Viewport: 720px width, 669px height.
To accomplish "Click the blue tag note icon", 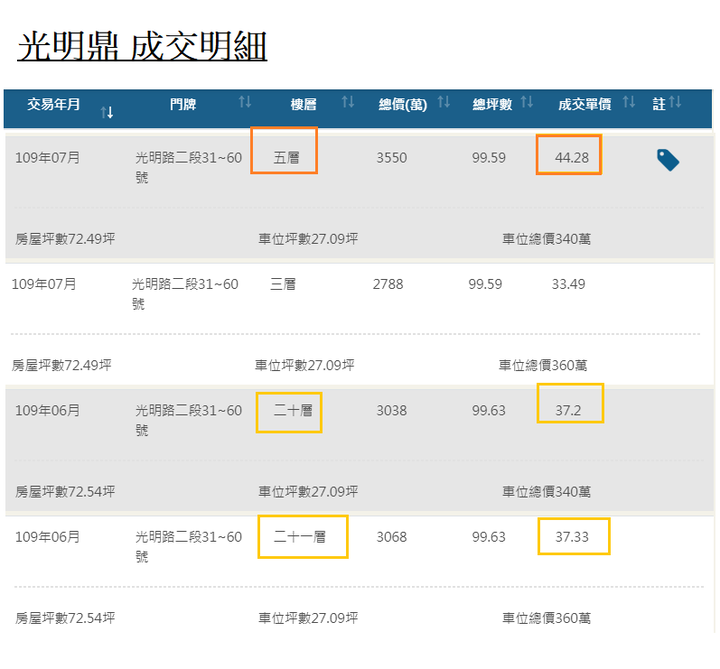I will pyautogui.click(x=668, y=160).
